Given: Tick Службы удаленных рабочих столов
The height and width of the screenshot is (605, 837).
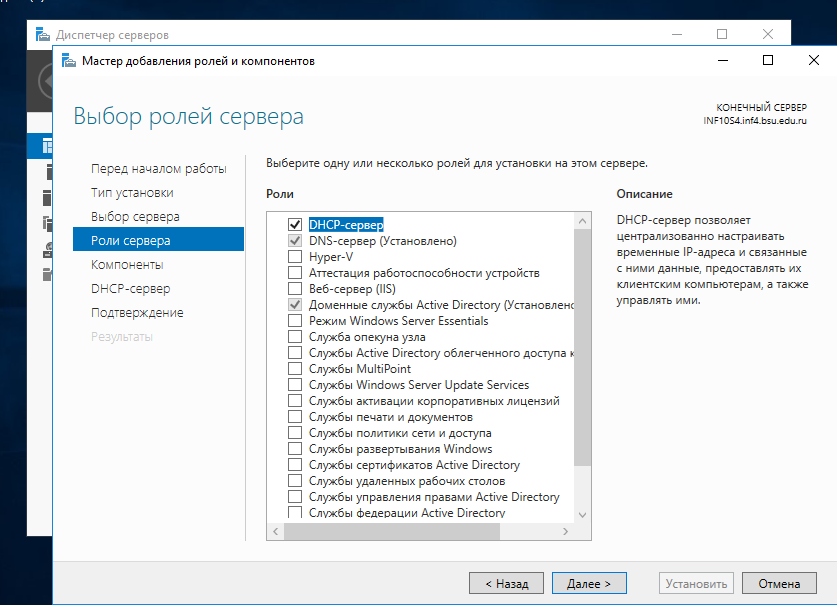Looking at the screenshot, I should (295, 481).
